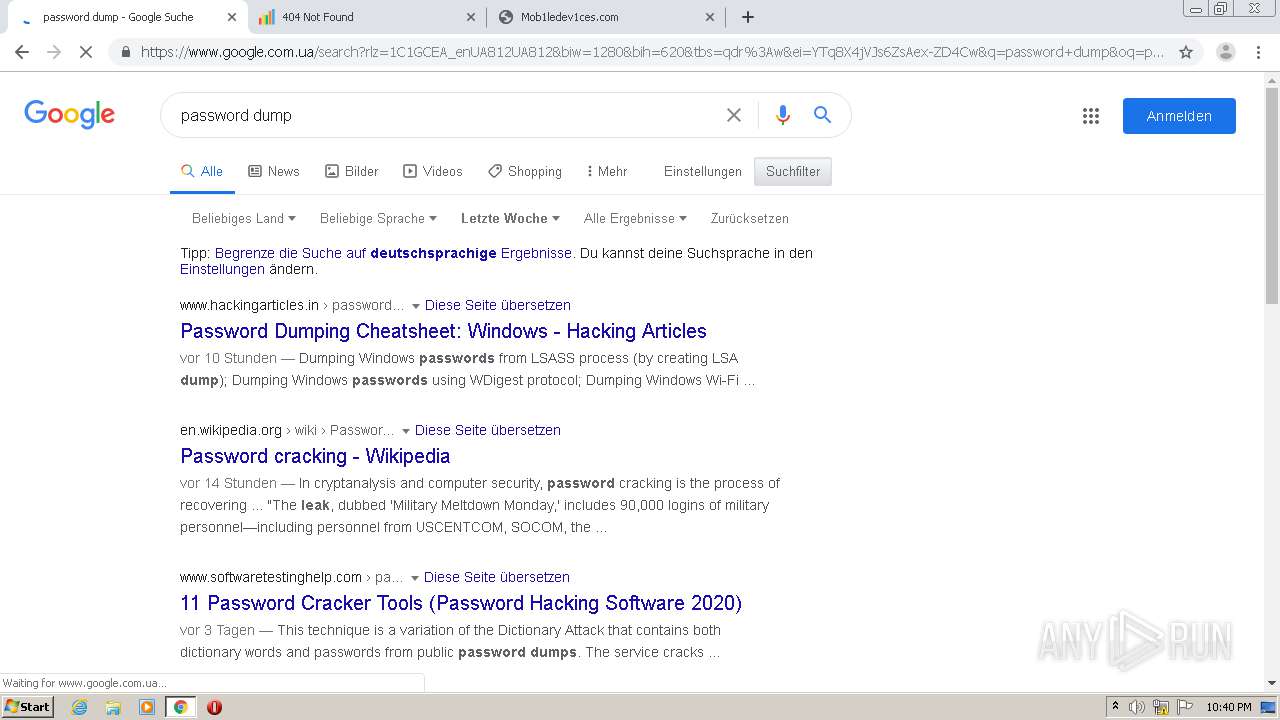Open Chrome taskbar button
This screenshot has width=1280, height=720.
(181, 707)
